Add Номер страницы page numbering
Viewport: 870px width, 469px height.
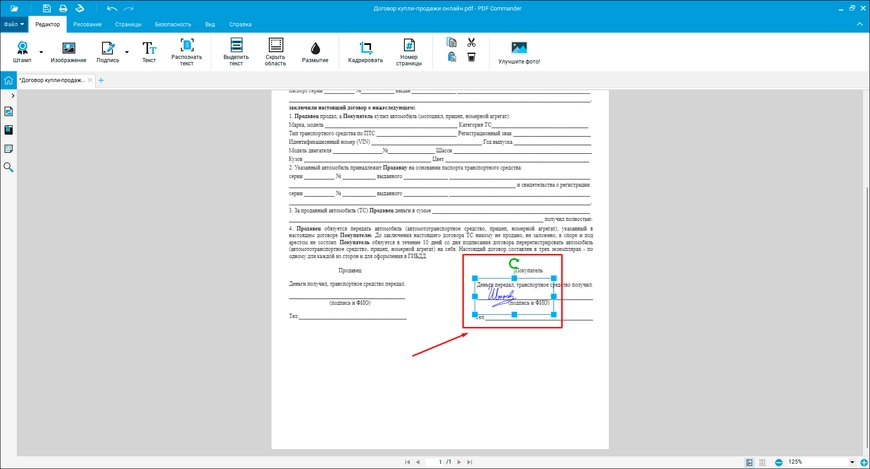click(409, 52)
